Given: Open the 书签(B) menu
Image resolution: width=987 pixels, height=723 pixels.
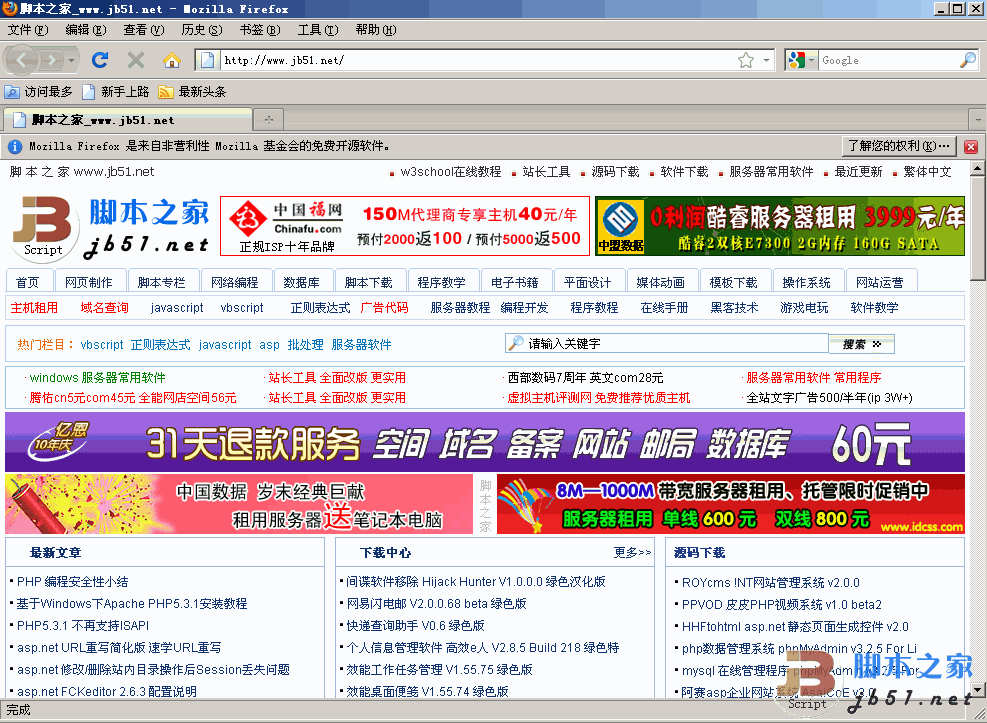Looking at the screenshot, I should (259, 30).
